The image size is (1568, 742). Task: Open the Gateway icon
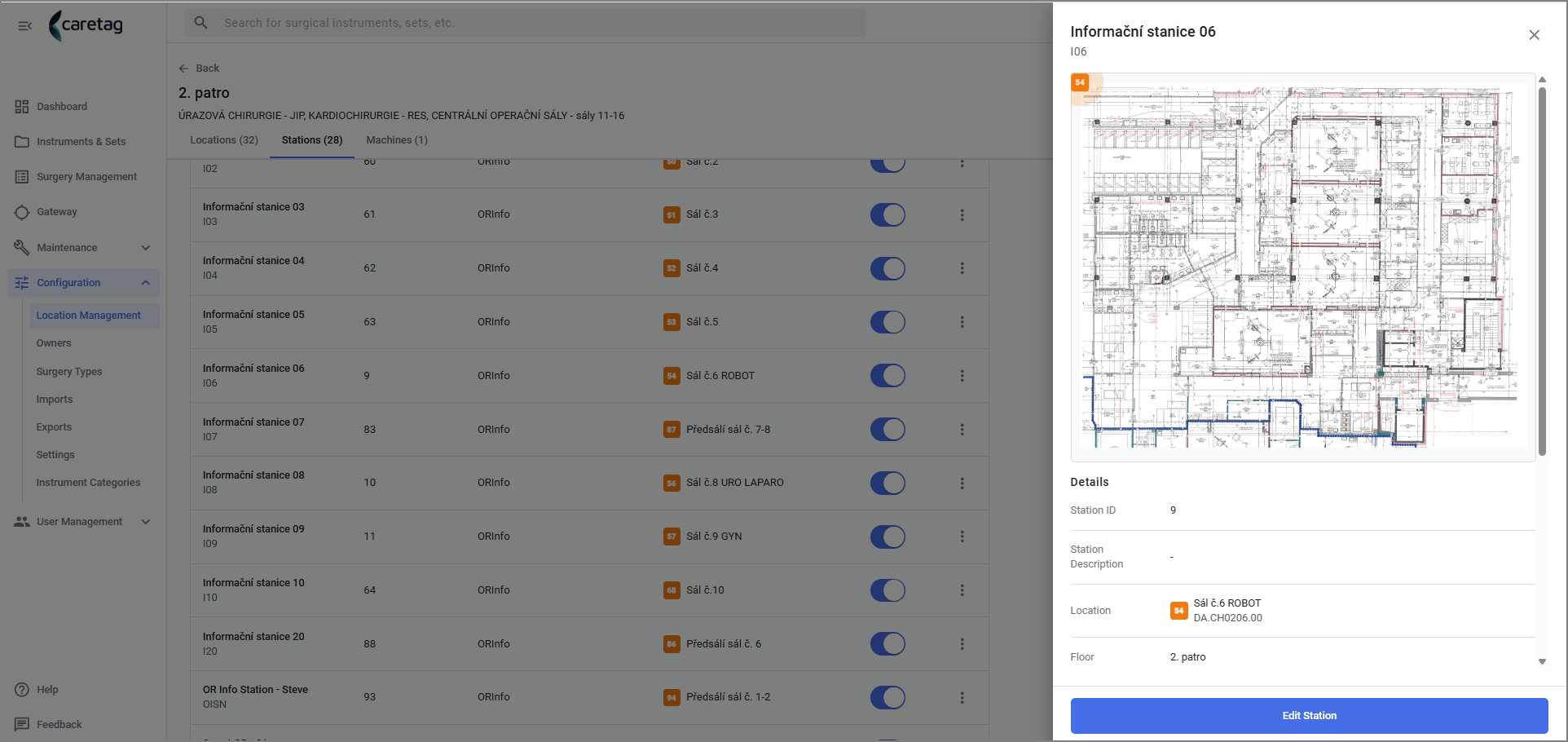coord(22,212)
